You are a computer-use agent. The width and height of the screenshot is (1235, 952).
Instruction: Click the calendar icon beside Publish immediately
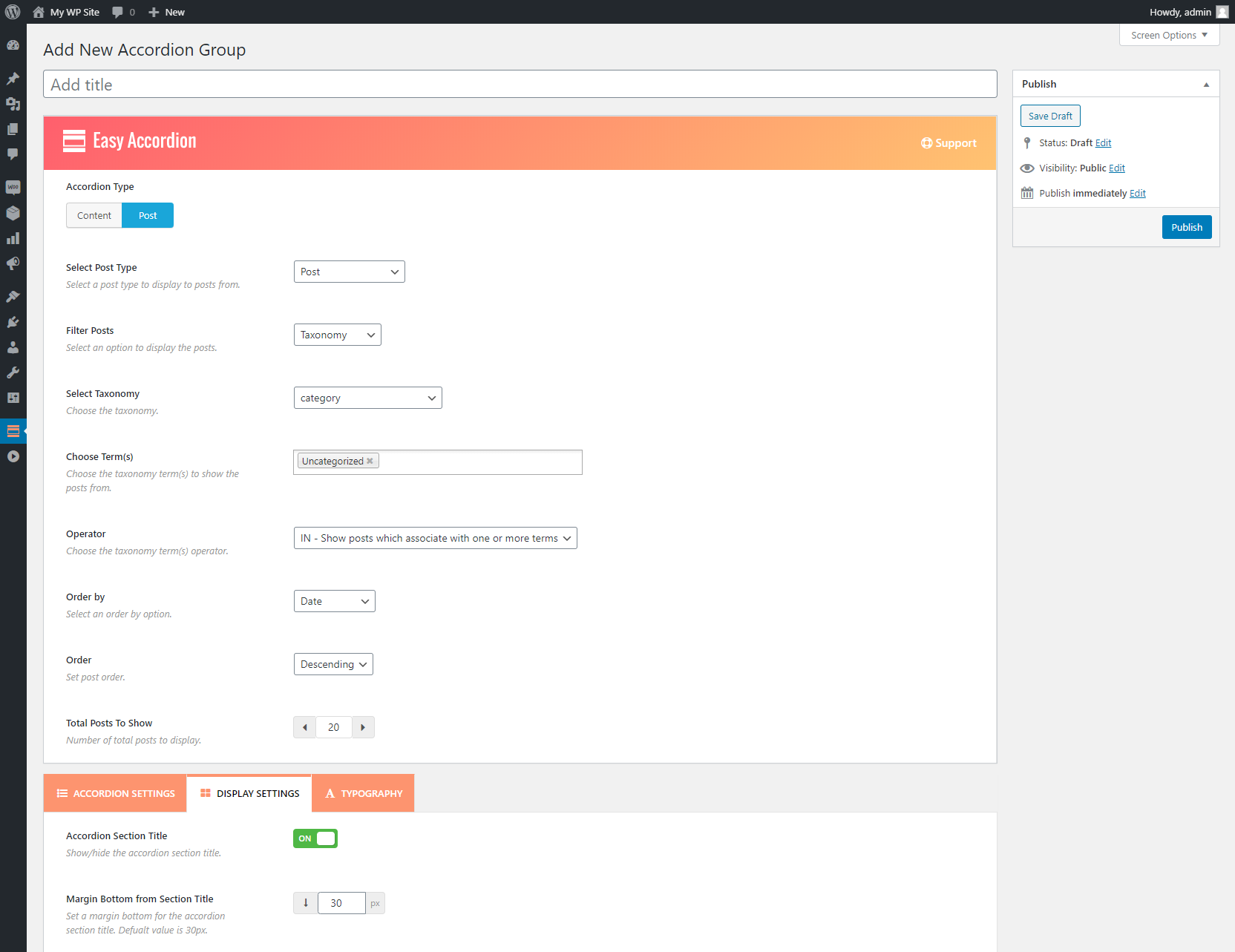click(1027, 193)
